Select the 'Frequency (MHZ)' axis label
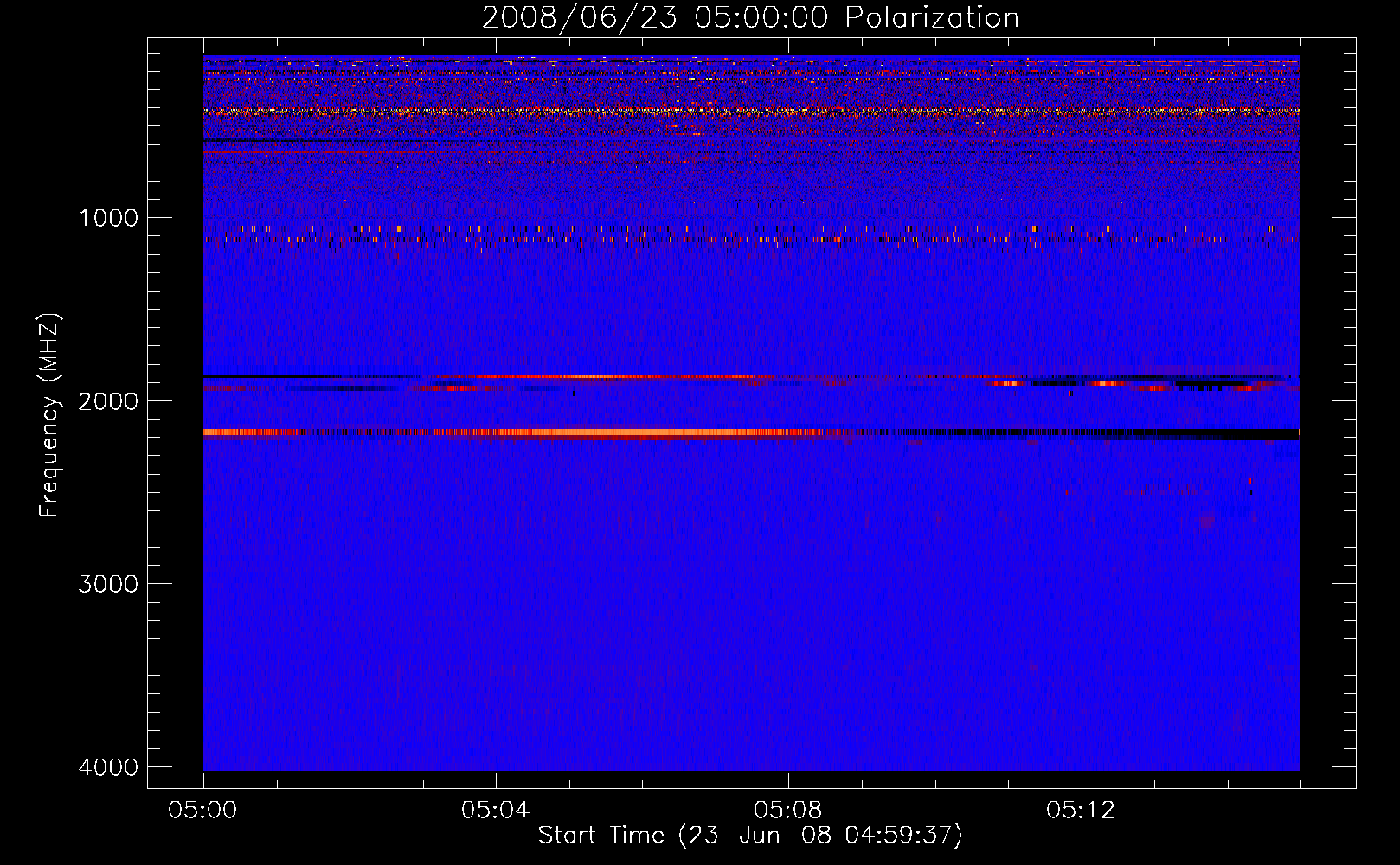The height and width of the screenshot is (865, 1400). pyautogui.click(x=49, y=415)
